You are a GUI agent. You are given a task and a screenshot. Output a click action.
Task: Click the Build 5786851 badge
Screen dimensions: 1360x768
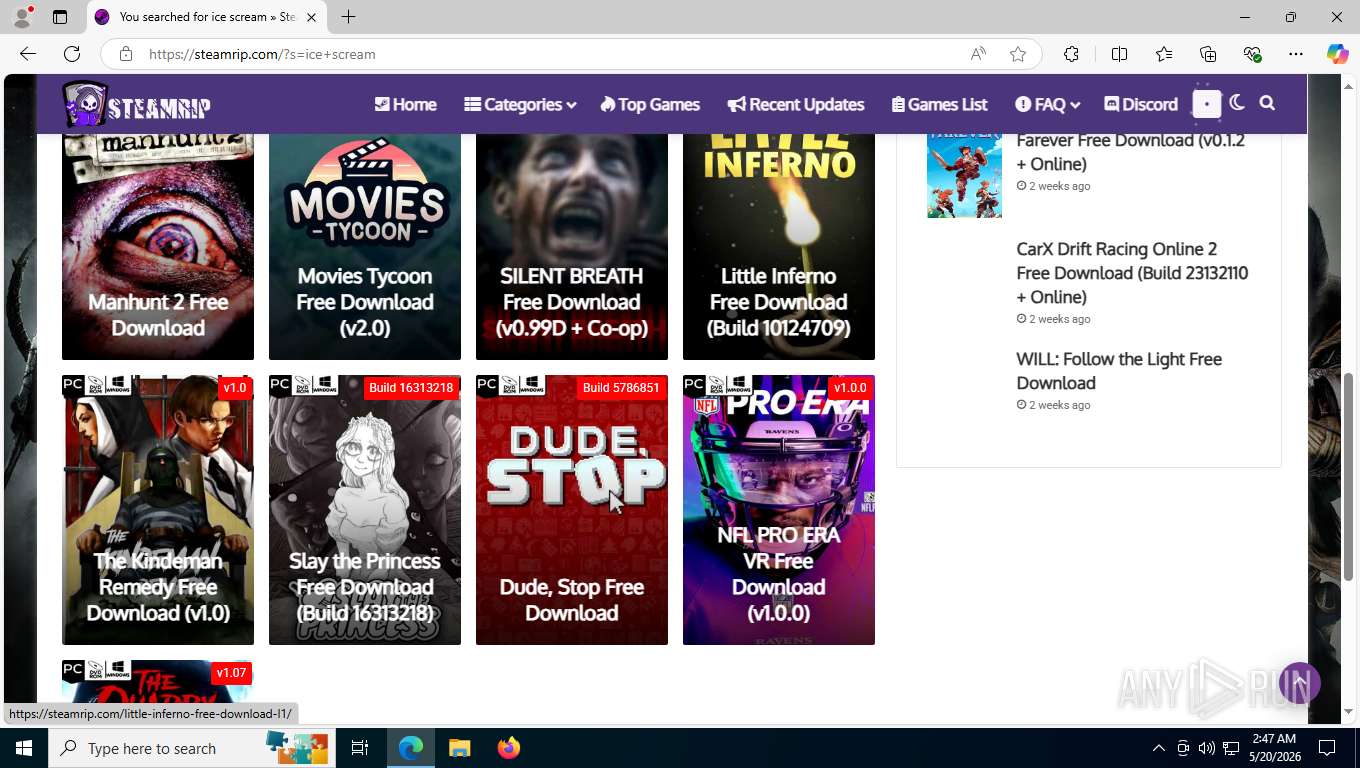point(621,388)
